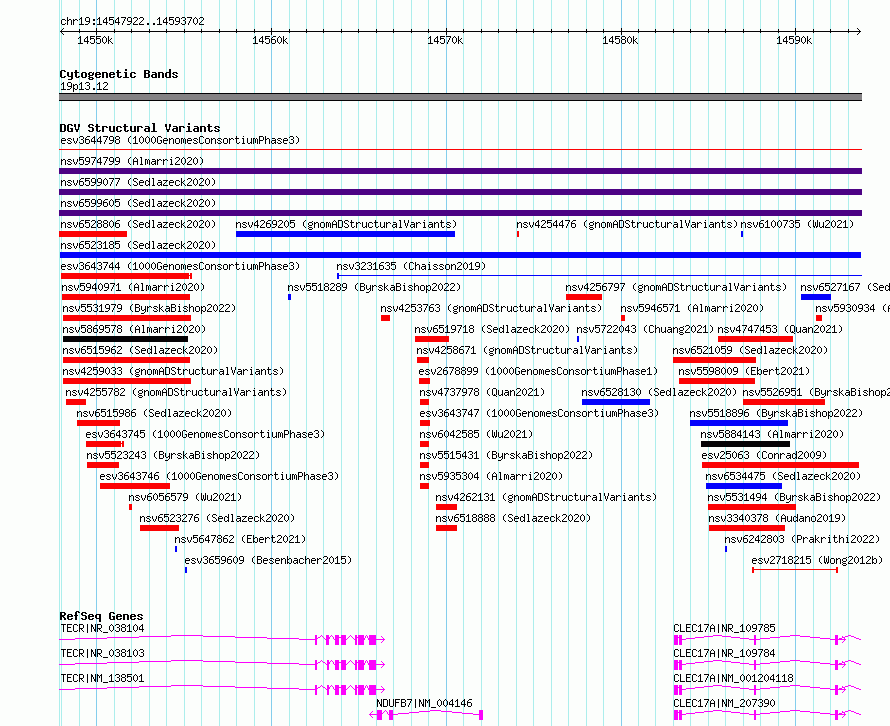
Task: Click nsv5935304 Almarri2020 label
Action: [491, 476]
